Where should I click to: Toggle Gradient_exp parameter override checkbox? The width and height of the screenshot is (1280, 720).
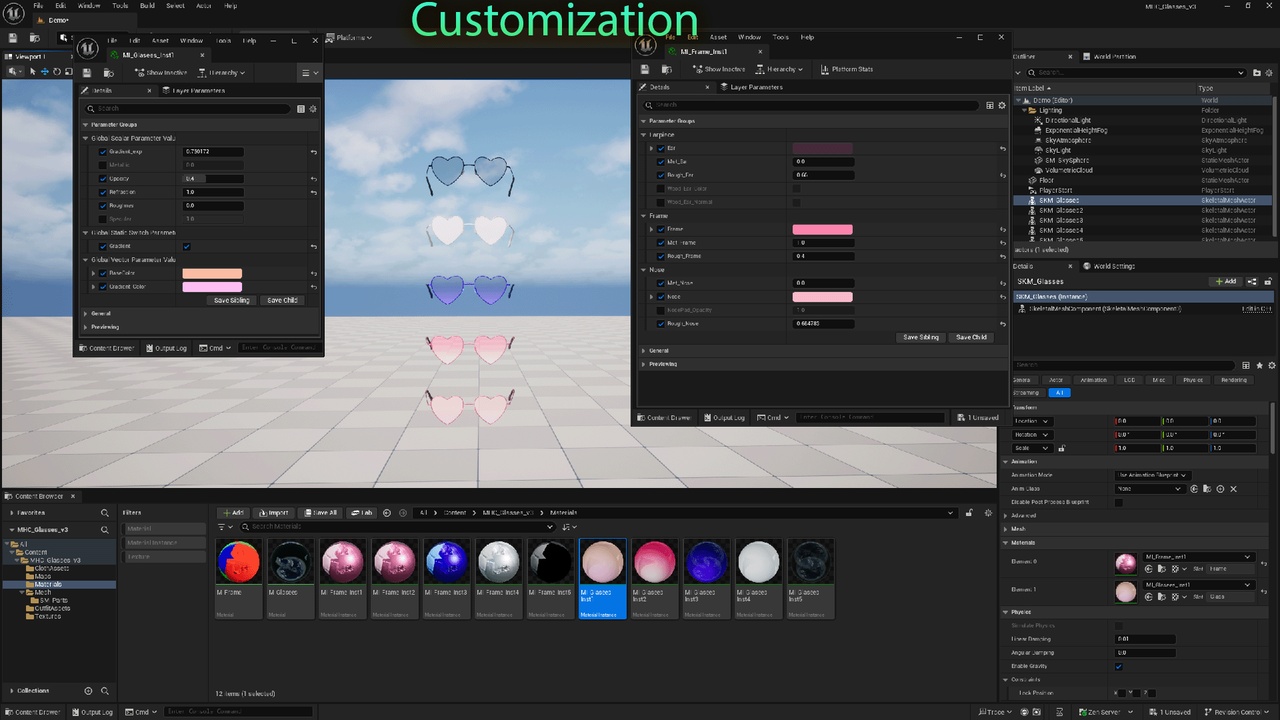tap(102, 152)
